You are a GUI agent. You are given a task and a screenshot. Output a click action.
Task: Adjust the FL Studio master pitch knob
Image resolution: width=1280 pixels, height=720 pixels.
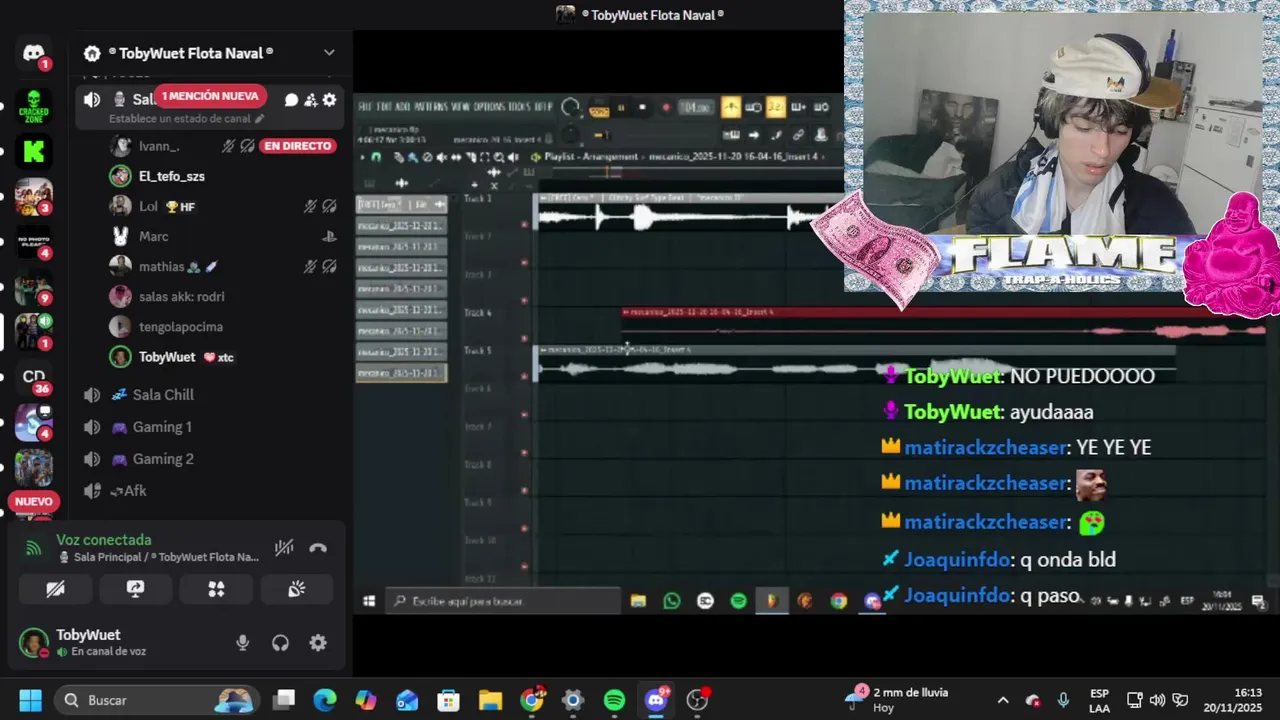pos(570,134)
